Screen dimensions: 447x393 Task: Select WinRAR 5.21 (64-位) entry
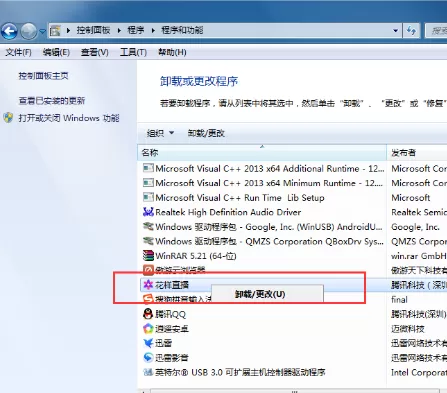(196, 256)
